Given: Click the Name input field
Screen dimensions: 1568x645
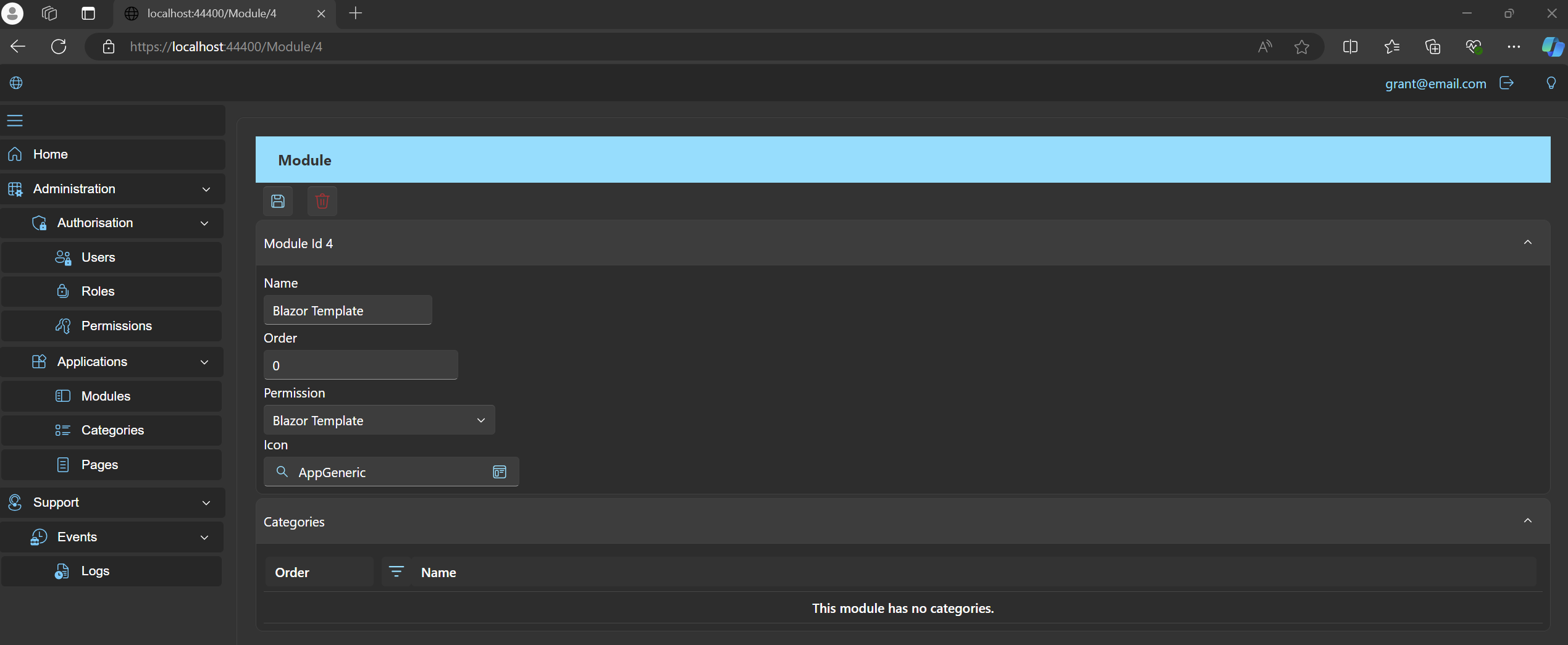Looking at the screenshot, I should (x=348, y=310).
